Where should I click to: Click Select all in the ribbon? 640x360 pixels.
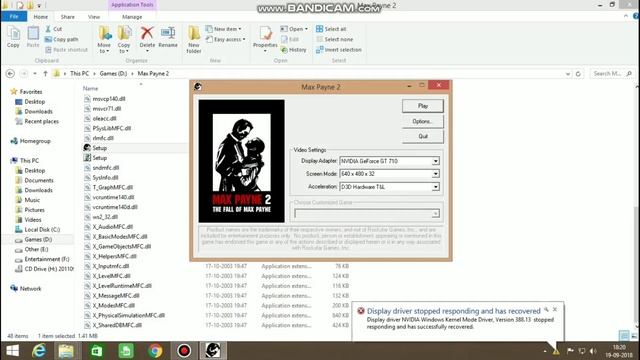[x=331, y=29]
